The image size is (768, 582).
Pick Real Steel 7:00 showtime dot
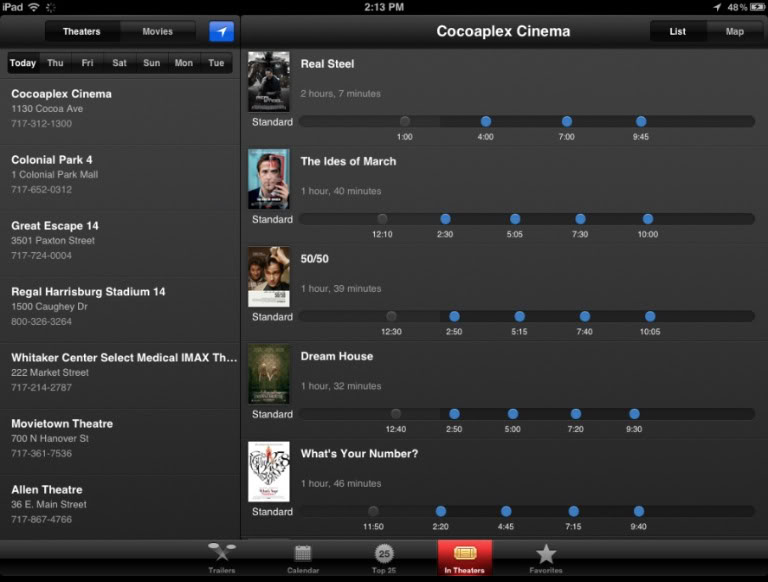tap(567, 121)
